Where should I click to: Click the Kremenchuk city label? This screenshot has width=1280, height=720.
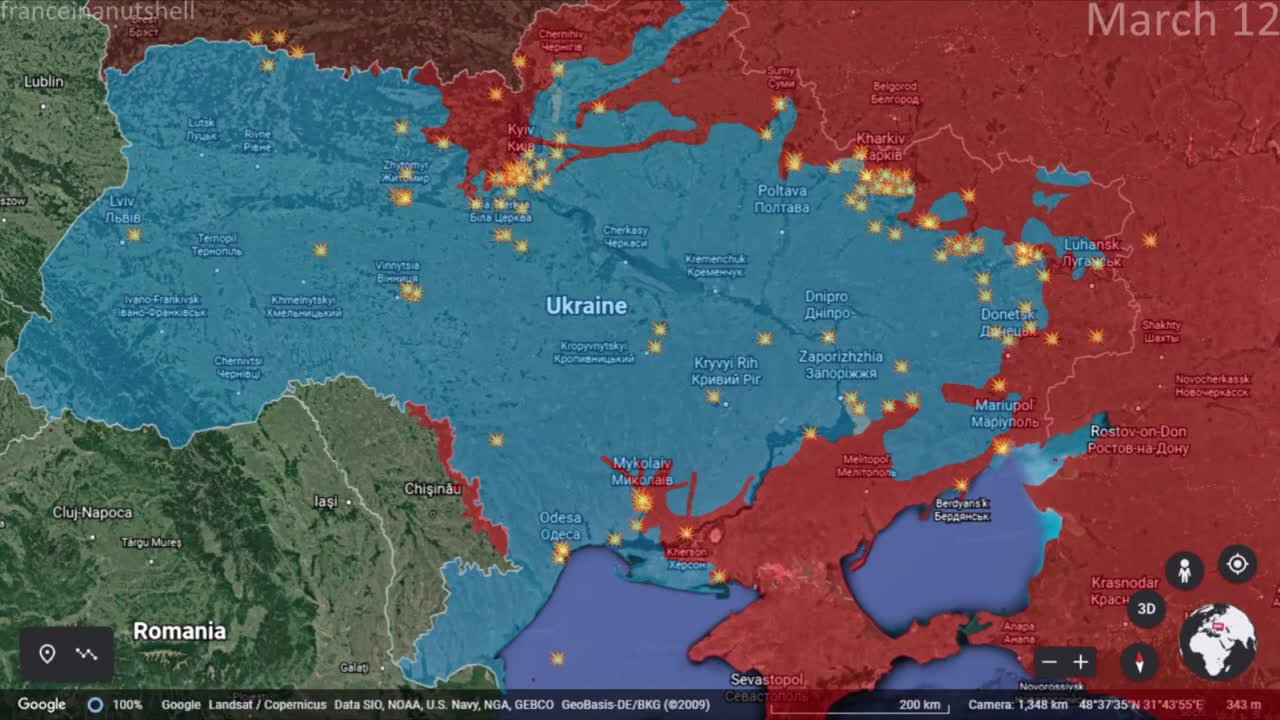click(x=715, y=265)
